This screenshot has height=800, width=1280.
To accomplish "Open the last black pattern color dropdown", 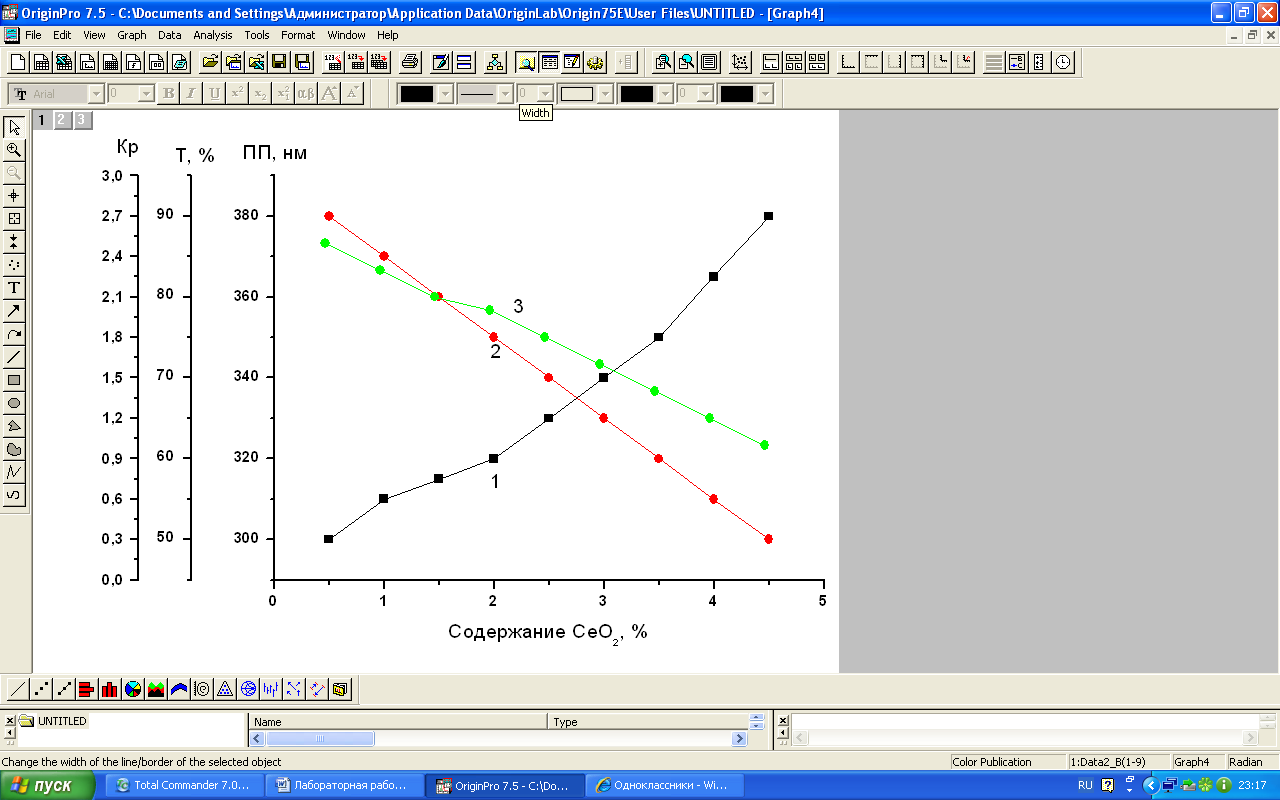I will pos(765,93).
